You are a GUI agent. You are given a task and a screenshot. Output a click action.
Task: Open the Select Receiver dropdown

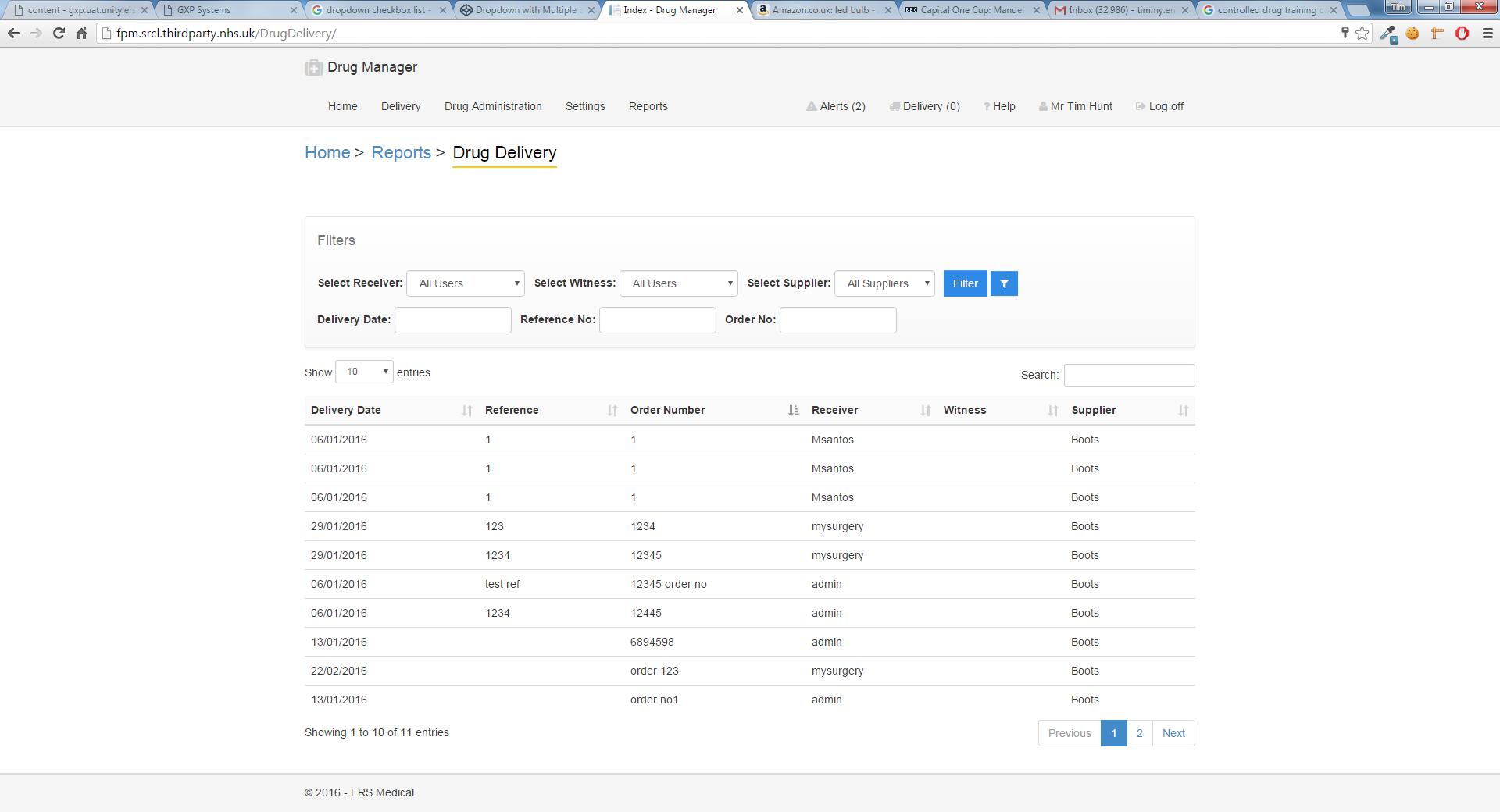tap(466, 283)
